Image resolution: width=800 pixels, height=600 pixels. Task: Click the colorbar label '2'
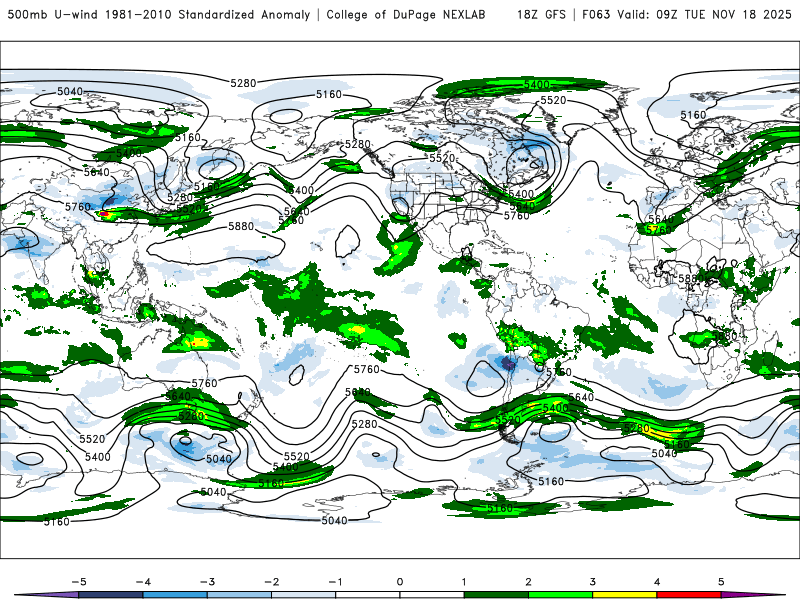[x=529, y=582]
